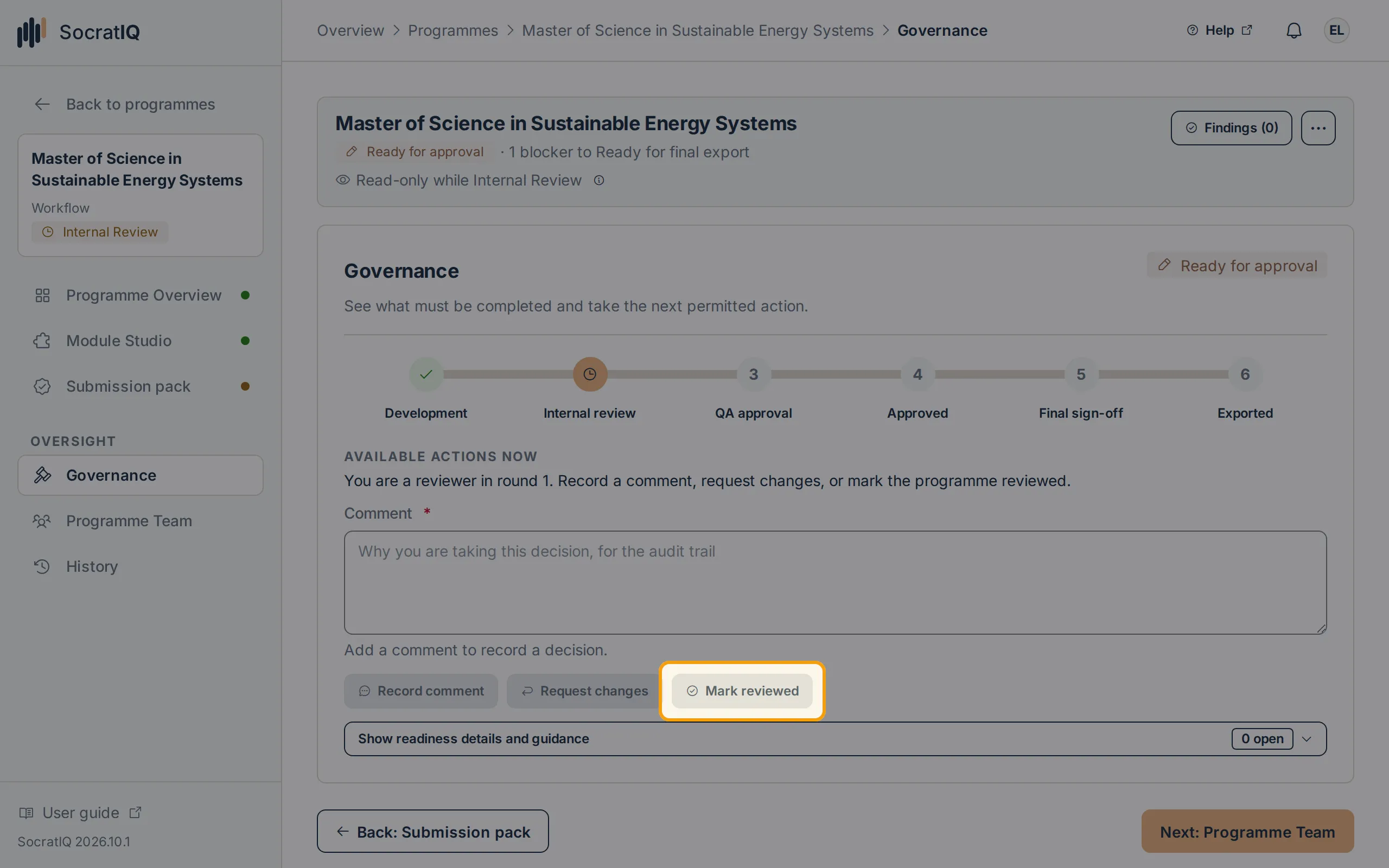
Task: Open Submission pack in sidebar
Action: click(x=141, y=386)
